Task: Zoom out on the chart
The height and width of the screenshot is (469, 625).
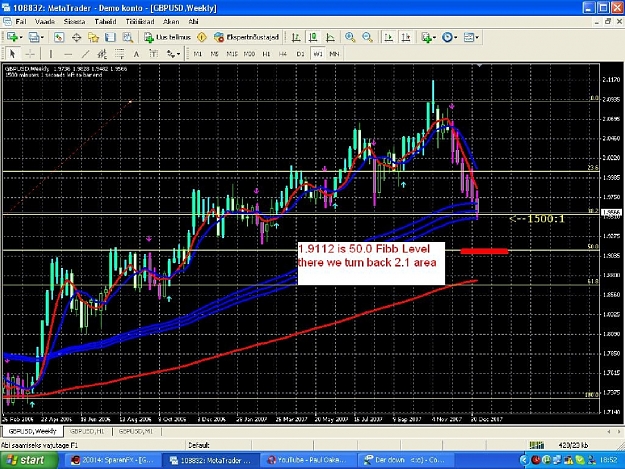Action: tap(367, 37)
